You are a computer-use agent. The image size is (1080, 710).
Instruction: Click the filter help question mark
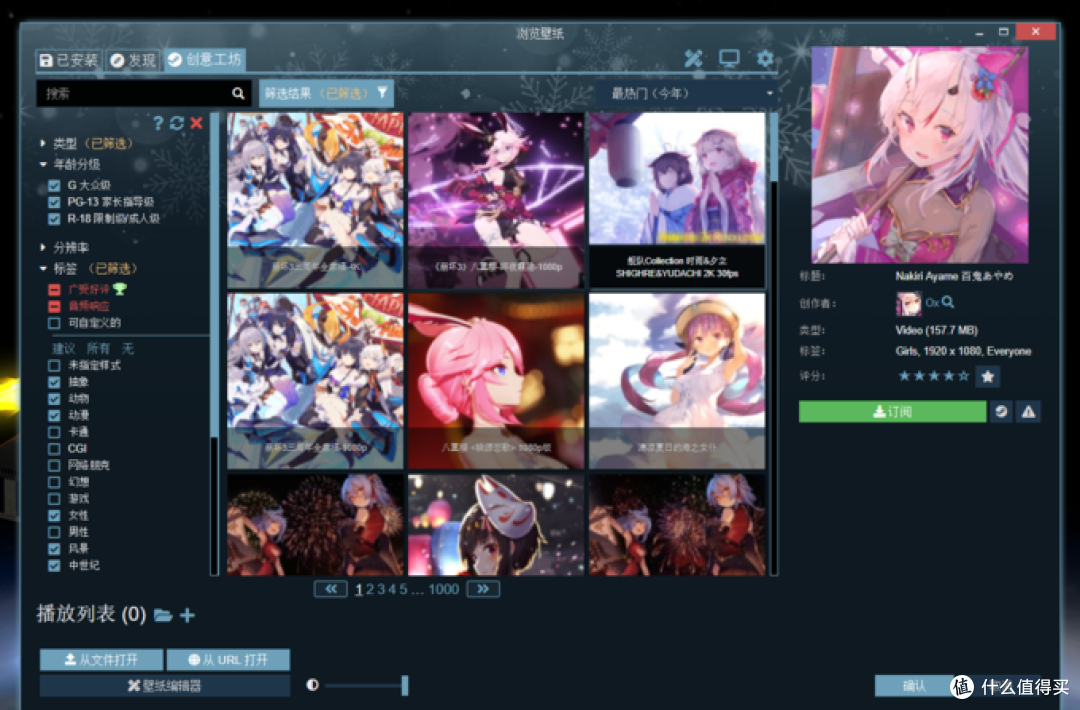click(x=158, y=123)
